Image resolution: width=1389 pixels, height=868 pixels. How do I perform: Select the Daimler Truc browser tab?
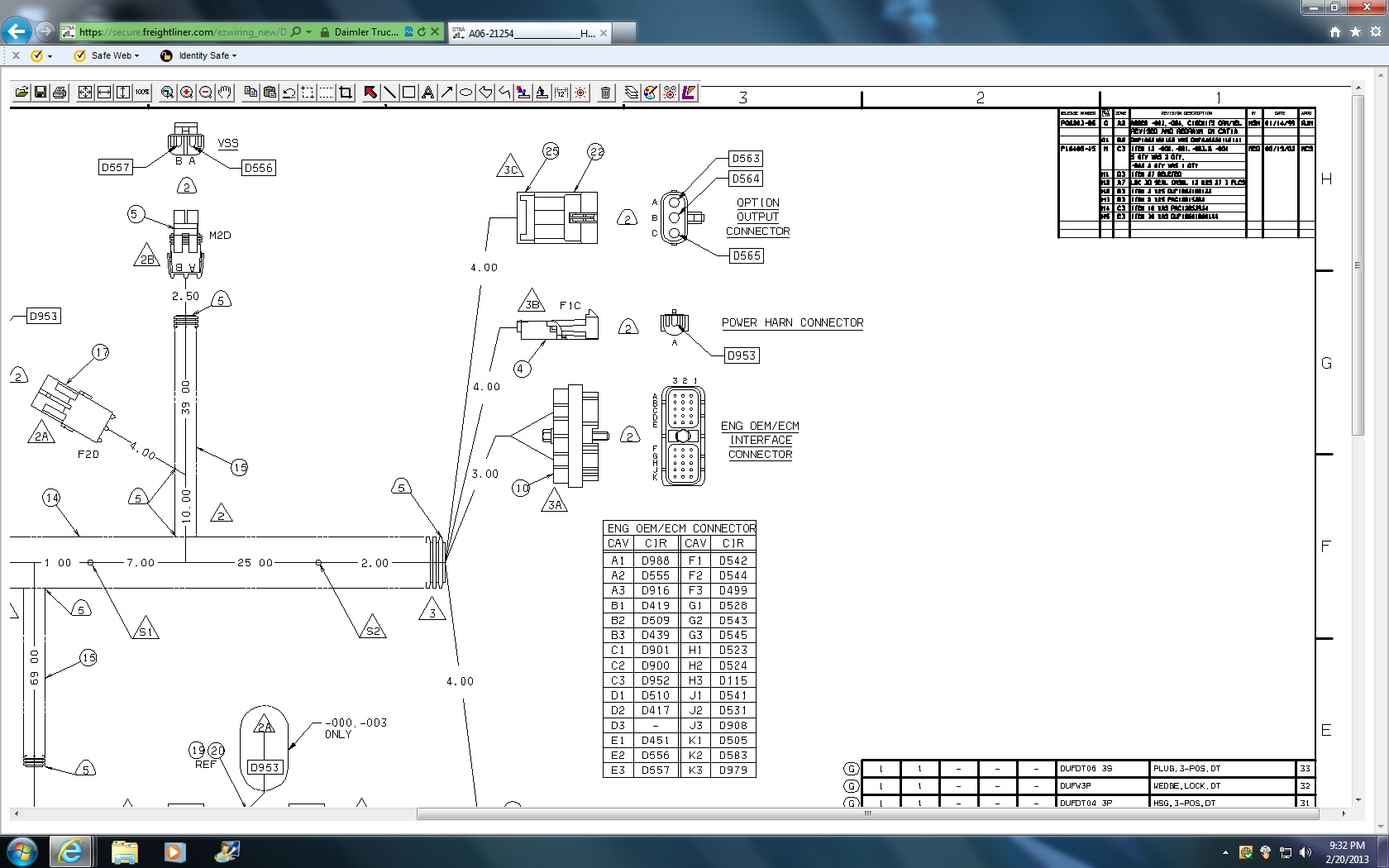366,32
